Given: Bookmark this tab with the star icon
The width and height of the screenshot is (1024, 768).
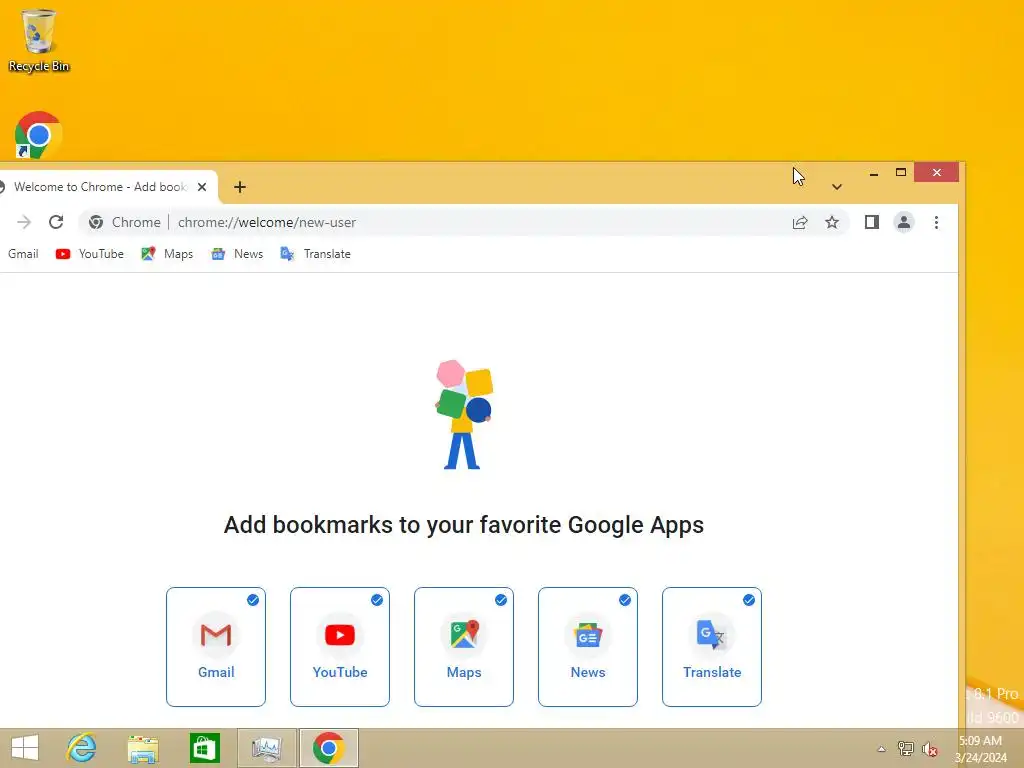Looking at the screenshot, I should coord(831,222).
